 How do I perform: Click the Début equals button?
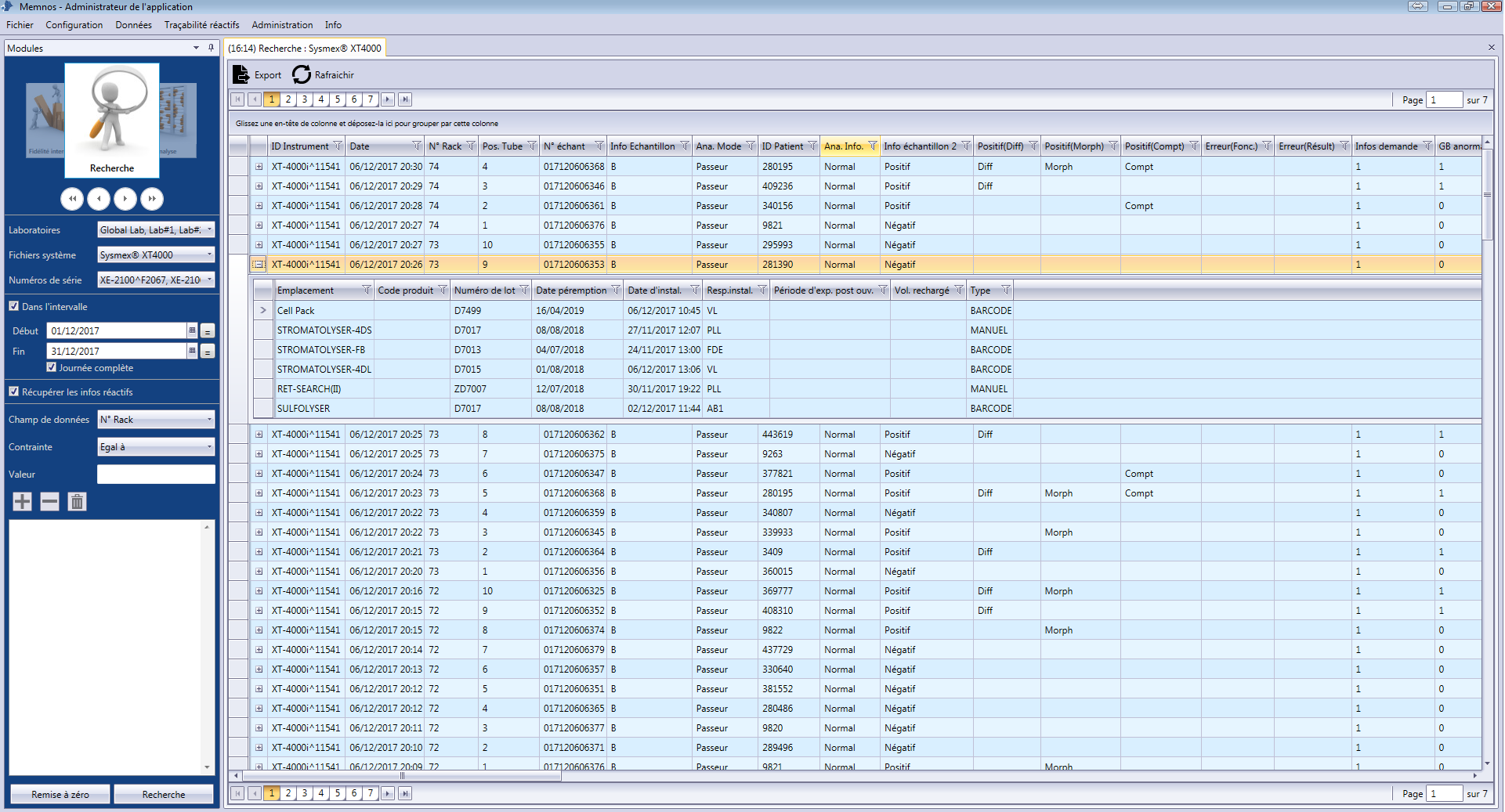208,331
